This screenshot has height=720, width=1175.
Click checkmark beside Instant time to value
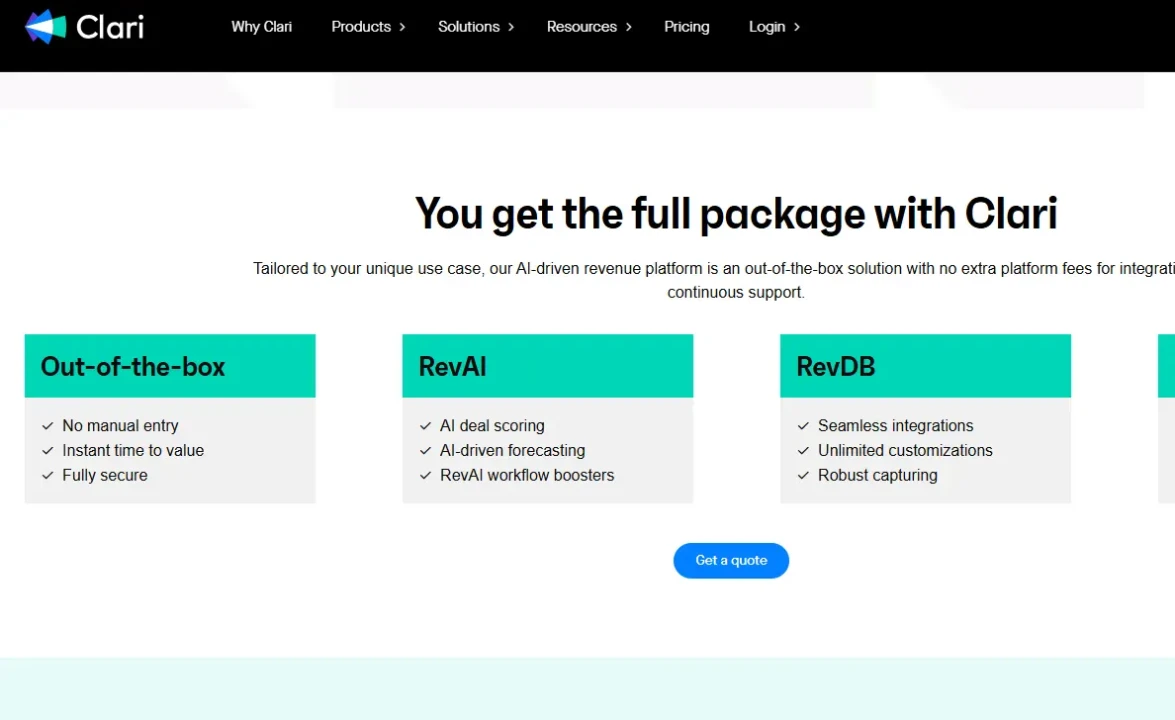48,450
